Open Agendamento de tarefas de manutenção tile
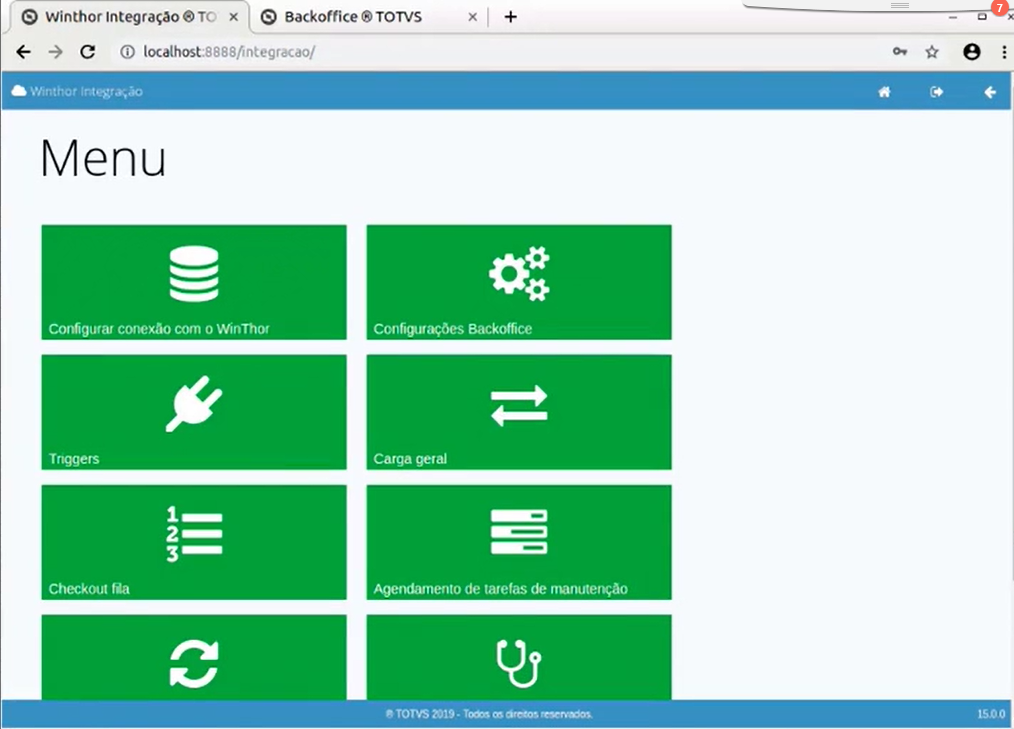 (519, 542)
